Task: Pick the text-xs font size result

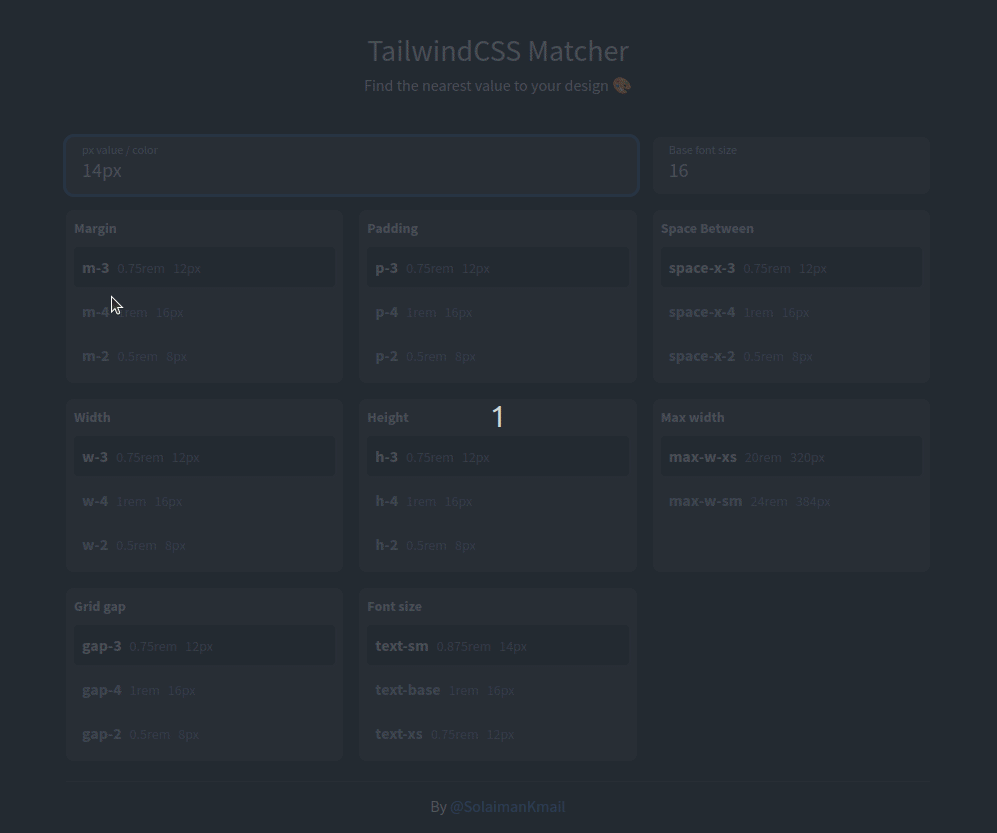Action: coord(497,734)
